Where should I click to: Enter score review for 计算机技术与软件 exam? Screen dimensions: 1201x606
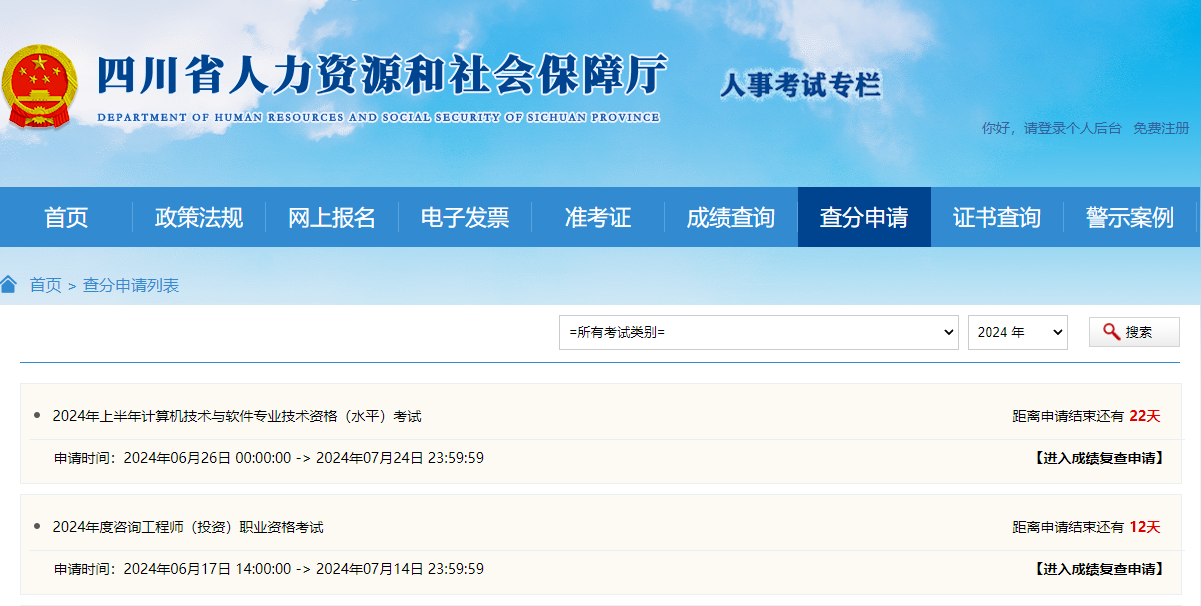1098,458
